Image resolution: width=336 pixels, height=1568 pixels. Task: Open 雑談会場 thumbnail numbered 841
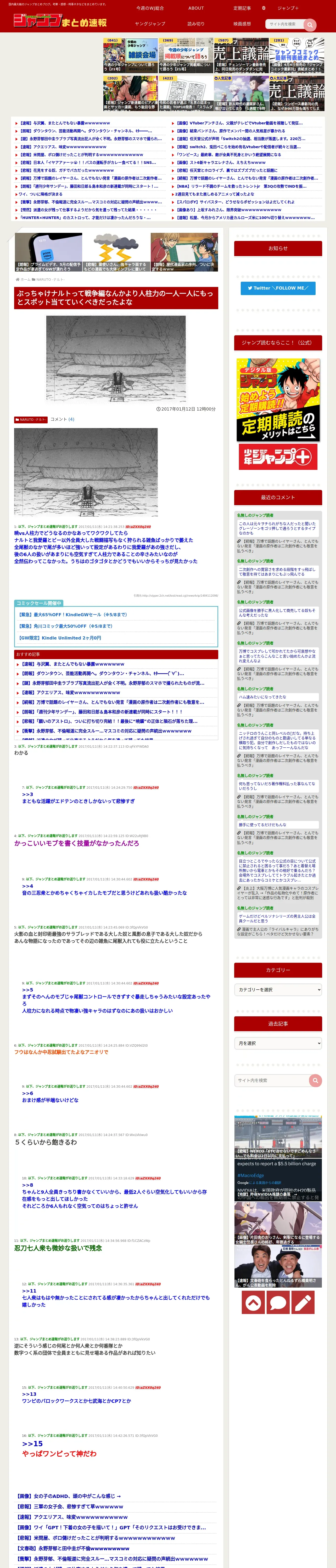click(x=131, y=55)
